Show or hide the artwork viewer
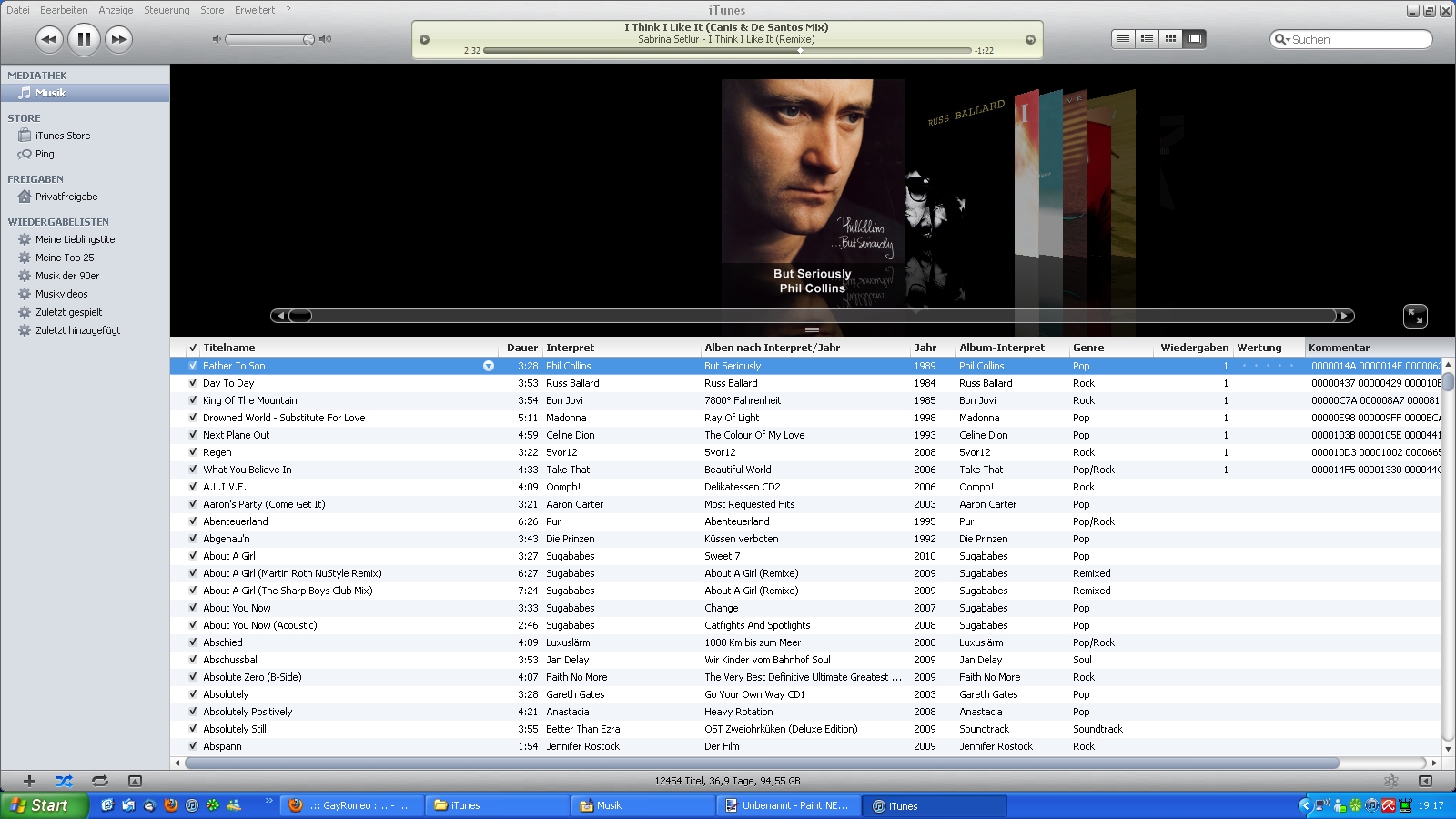The width and height of the screenshot is (1456, 819). (135, 781)
